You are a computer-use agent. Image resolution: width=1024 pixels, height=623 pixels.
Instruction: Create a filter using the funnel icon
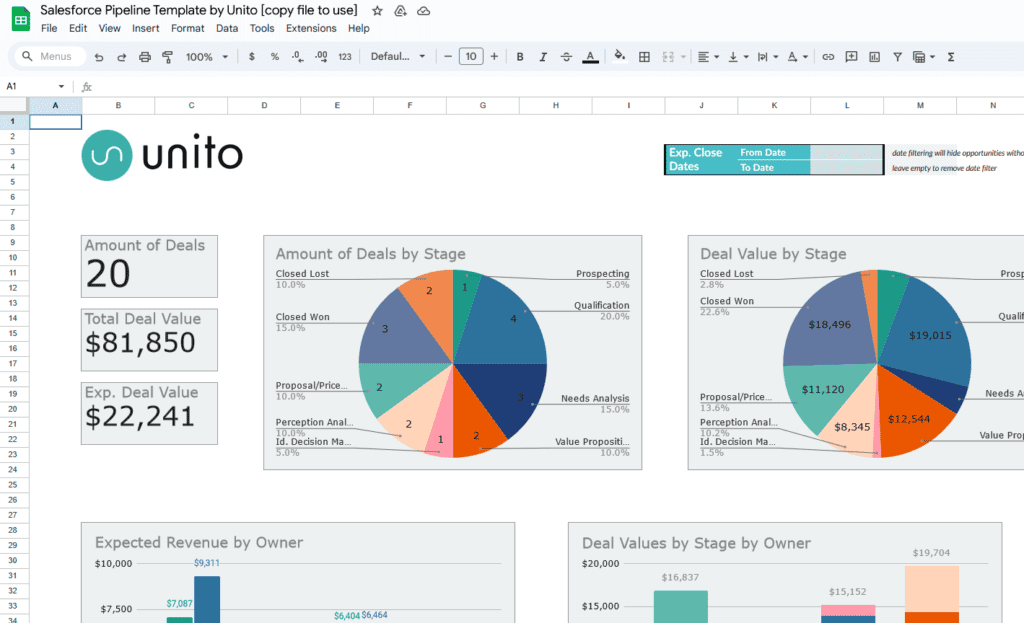(x=897, y=56)
